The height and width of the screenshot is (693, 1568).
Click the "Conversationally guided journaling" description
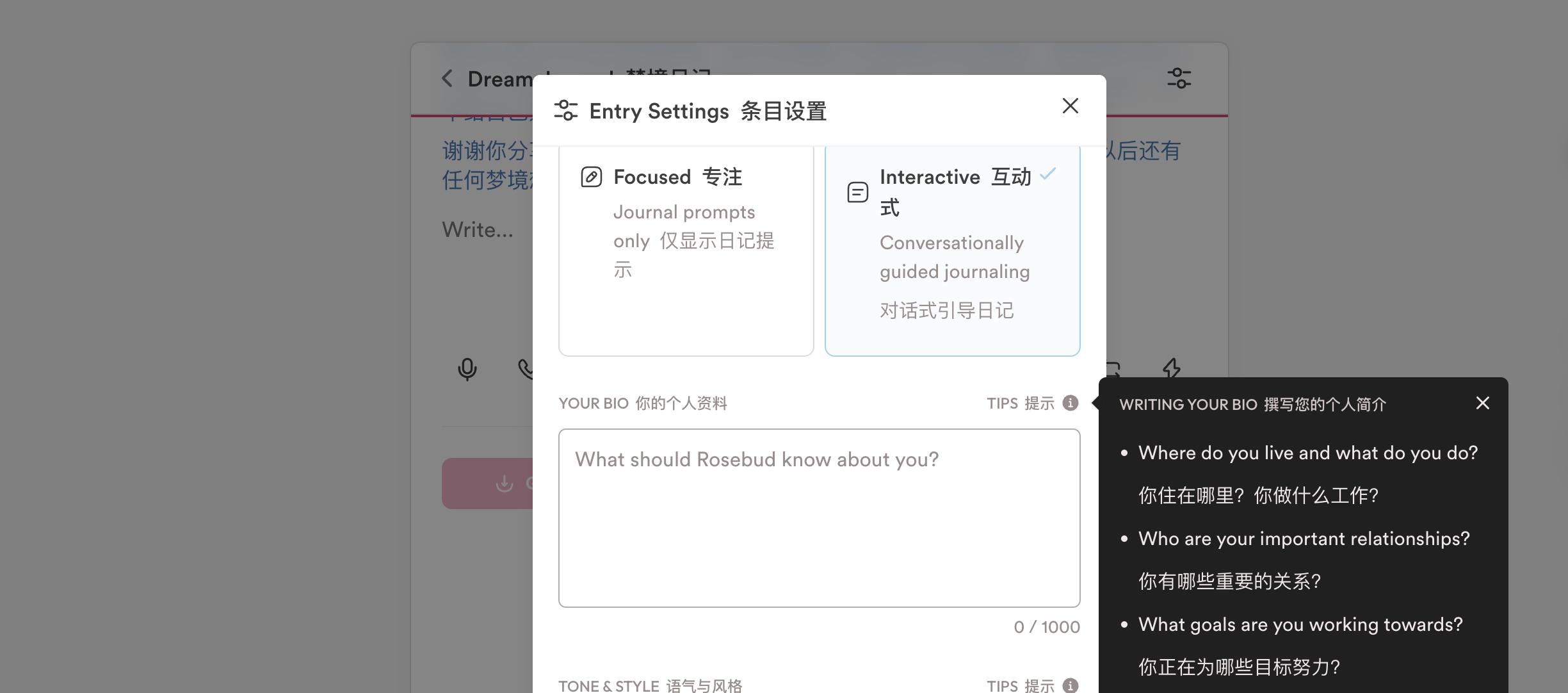[x=955, y=257]
